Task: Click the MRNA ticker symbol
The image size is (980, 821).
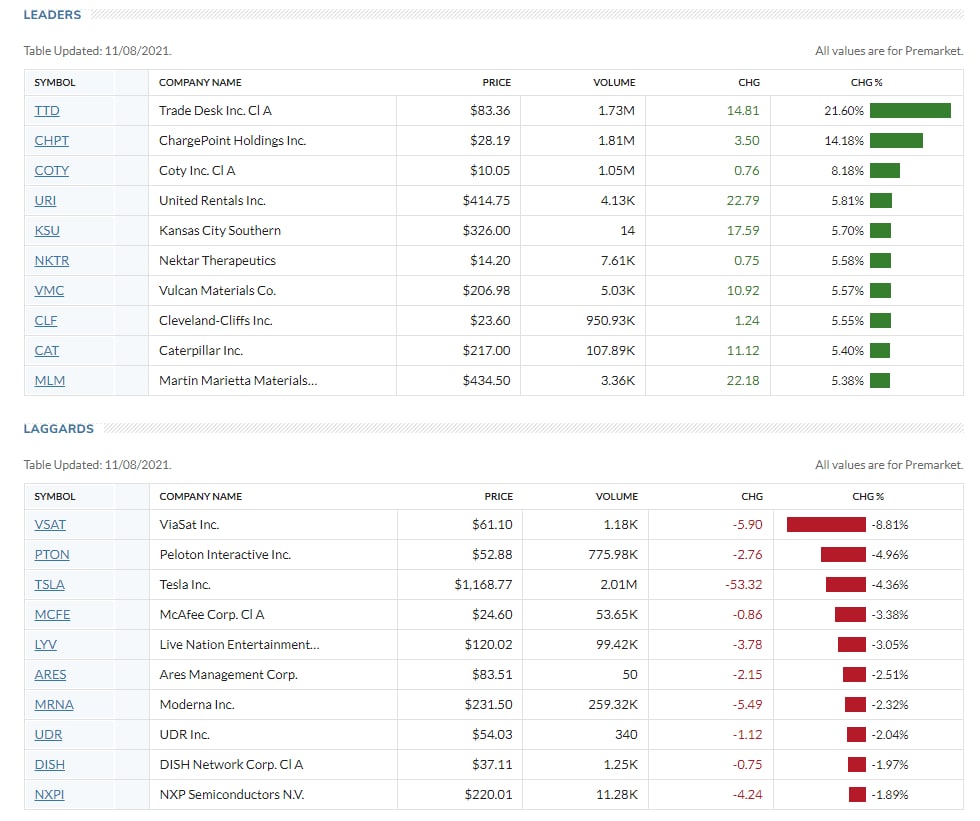Action: pyautogui.click(x=54, y=705)
